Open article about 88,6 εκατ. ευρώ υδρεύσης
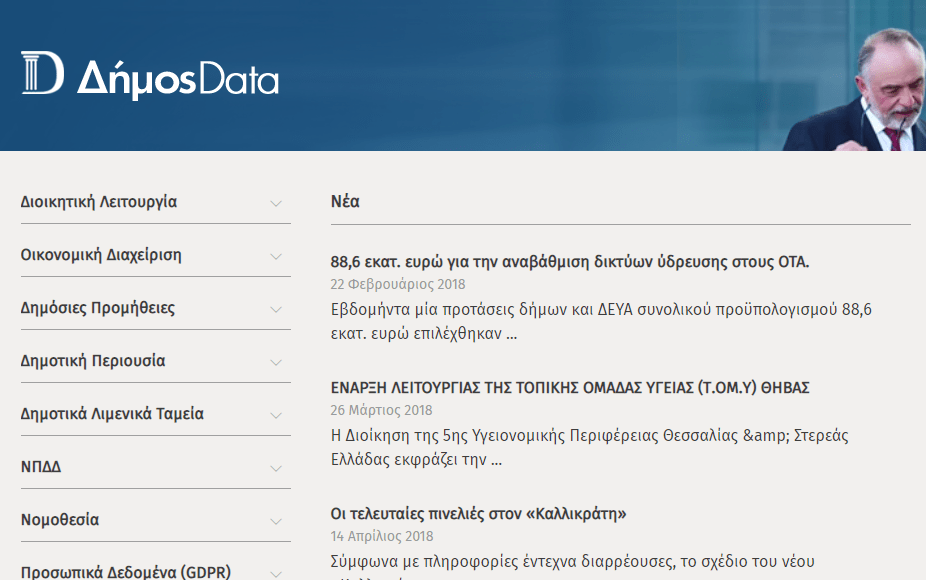Image resolution: width=926 pixels, height=580 pixels. 569,262
